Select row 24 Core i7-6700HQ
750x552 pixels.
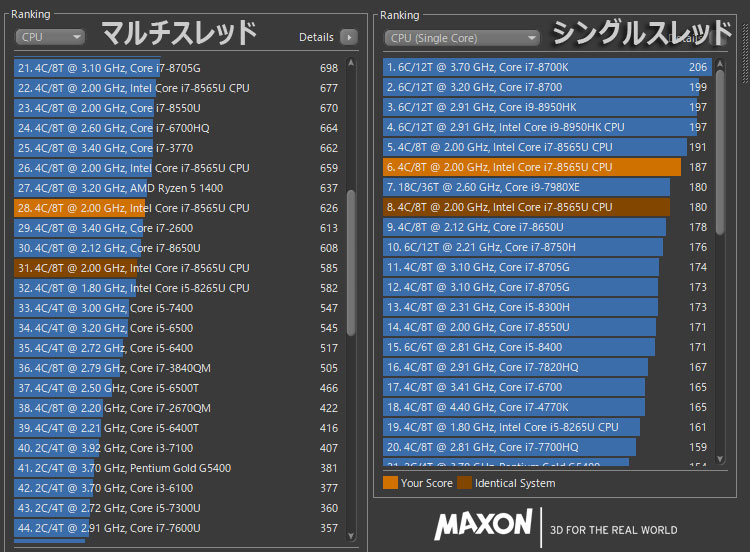click(178, 128)
